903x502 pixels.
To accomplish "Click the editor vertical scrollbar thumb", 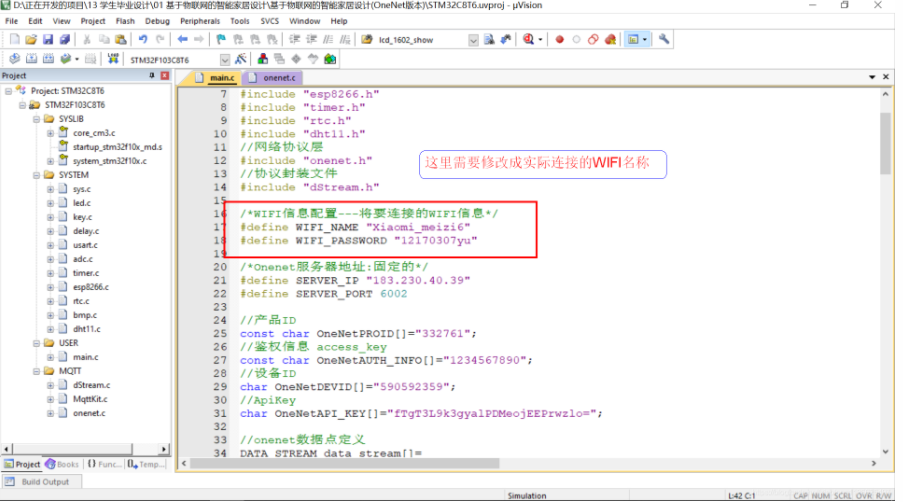I will [x=885, y=143].
